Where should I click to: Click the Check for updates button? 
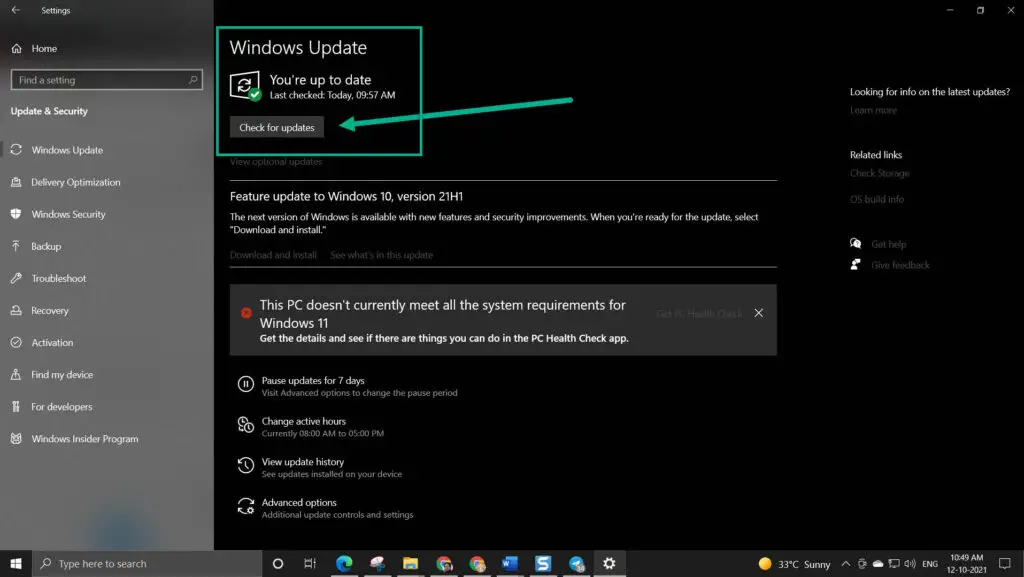point(277,127)
